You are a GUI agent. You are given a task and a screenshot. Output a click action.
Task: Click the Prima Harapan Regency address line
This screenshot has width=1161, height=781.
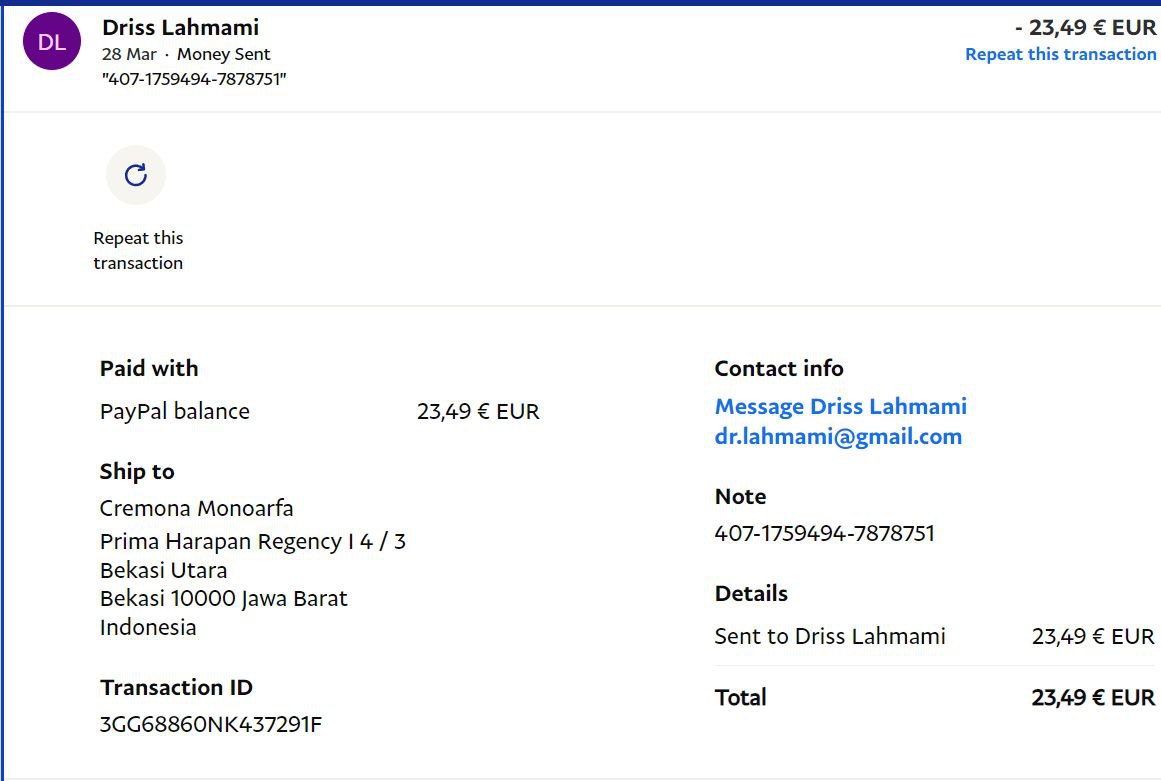[253, 541]
